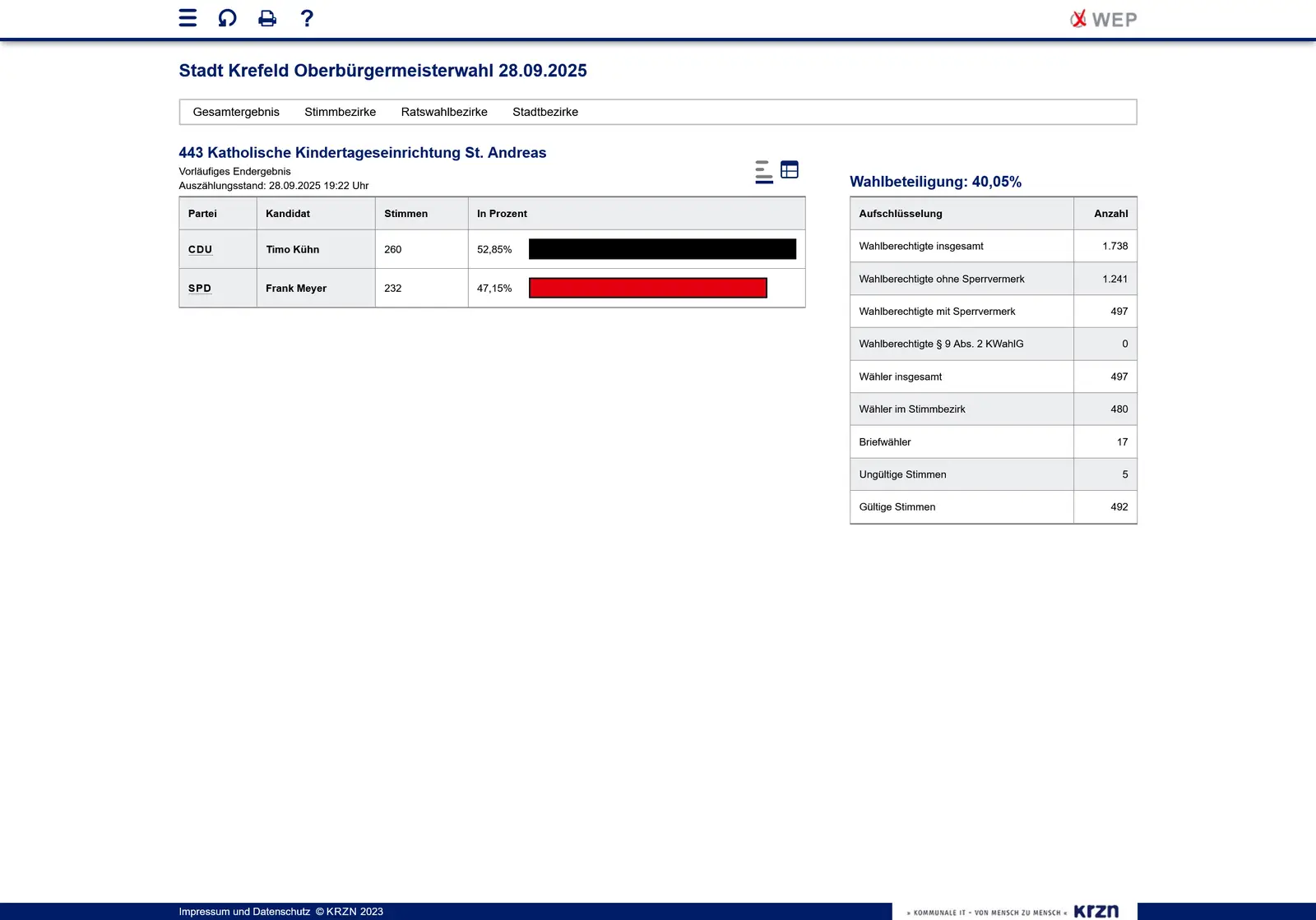Screen dimensions: 1316x920
Task: Click the black CDU percentage bar
Action: [662, 249]
